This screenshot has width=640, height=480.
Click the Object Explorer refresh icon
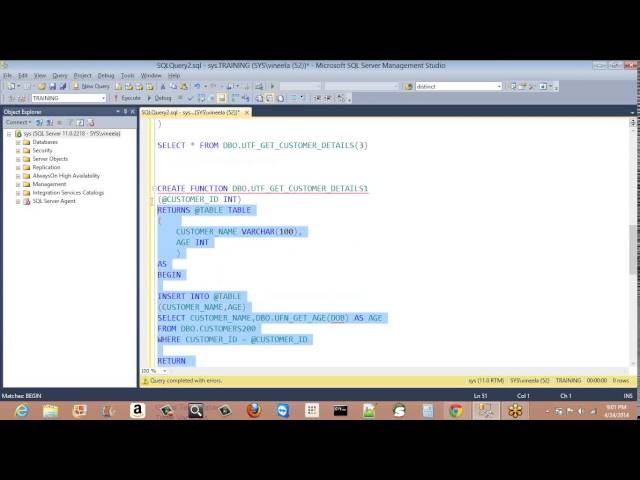pos(80,122)
